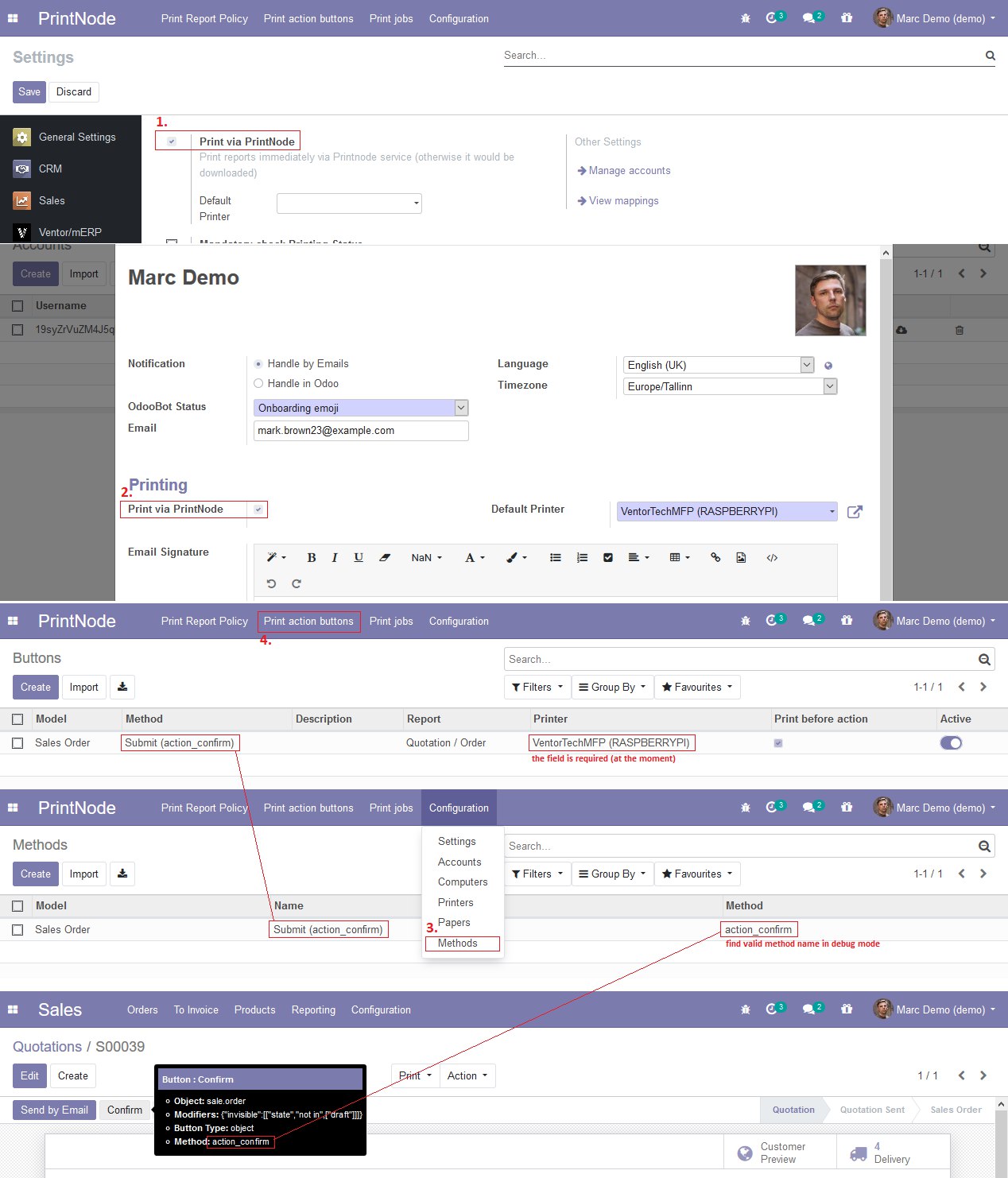Viewport: 1008px width, 1178px height.
Task: Click the cloud icon in the Accounts row
Action: click(901, 330)
